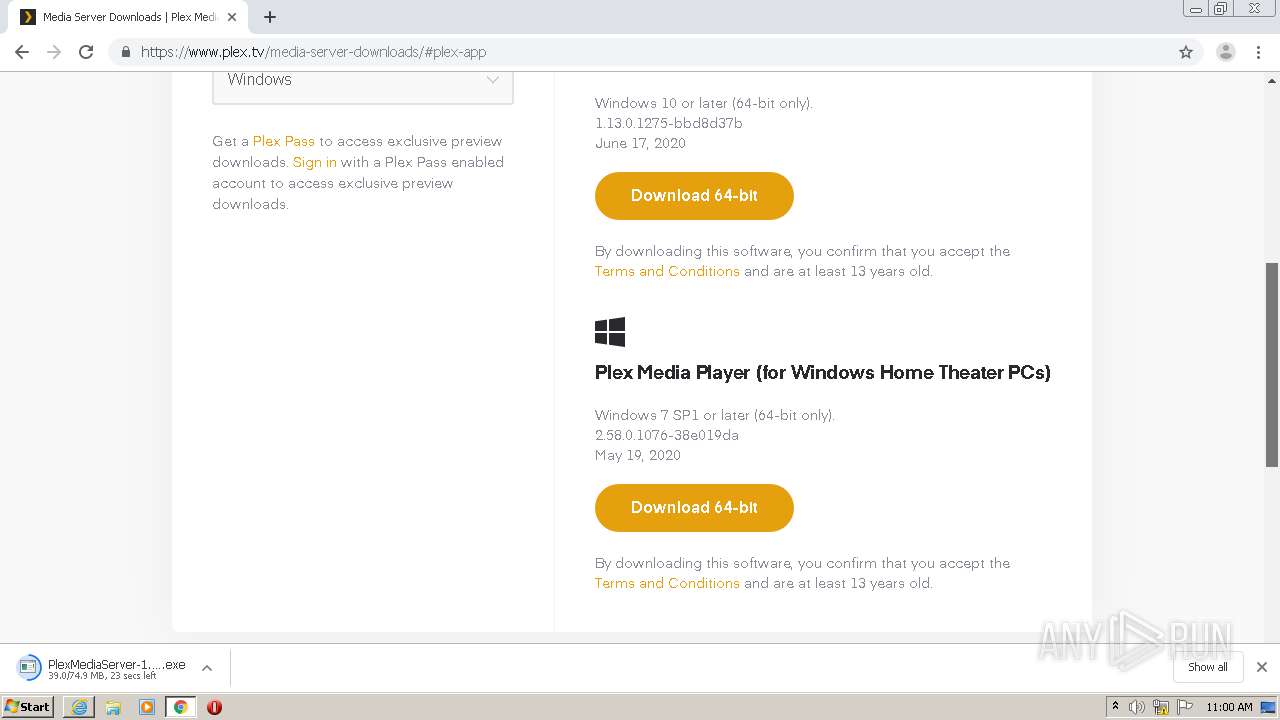Click the red stop icon in taskbar
The height and width of the screenshot is (720, 1280).
click(x=214, y=707)
